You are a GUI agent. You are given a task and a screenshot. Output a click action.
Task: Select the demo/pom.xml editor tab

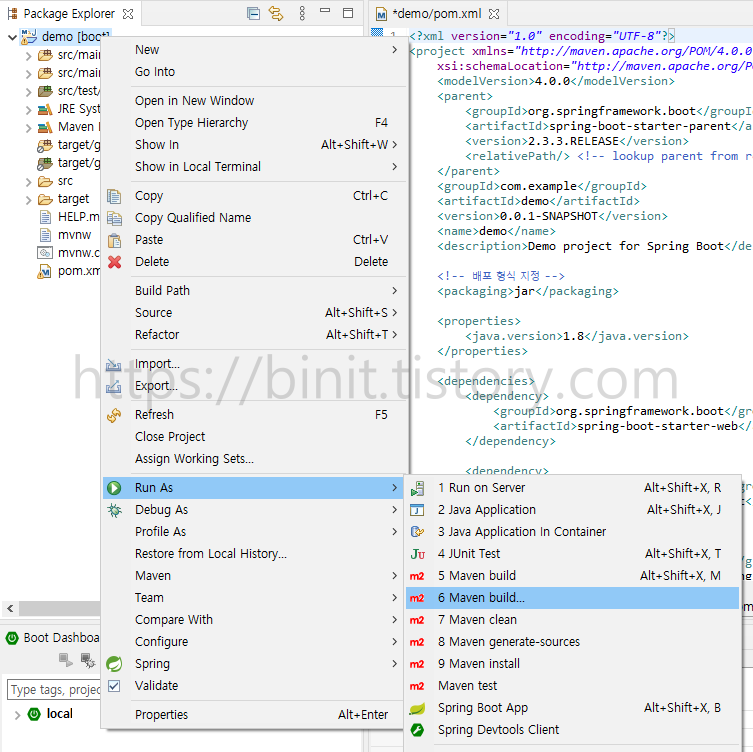[x=437, y=14]
